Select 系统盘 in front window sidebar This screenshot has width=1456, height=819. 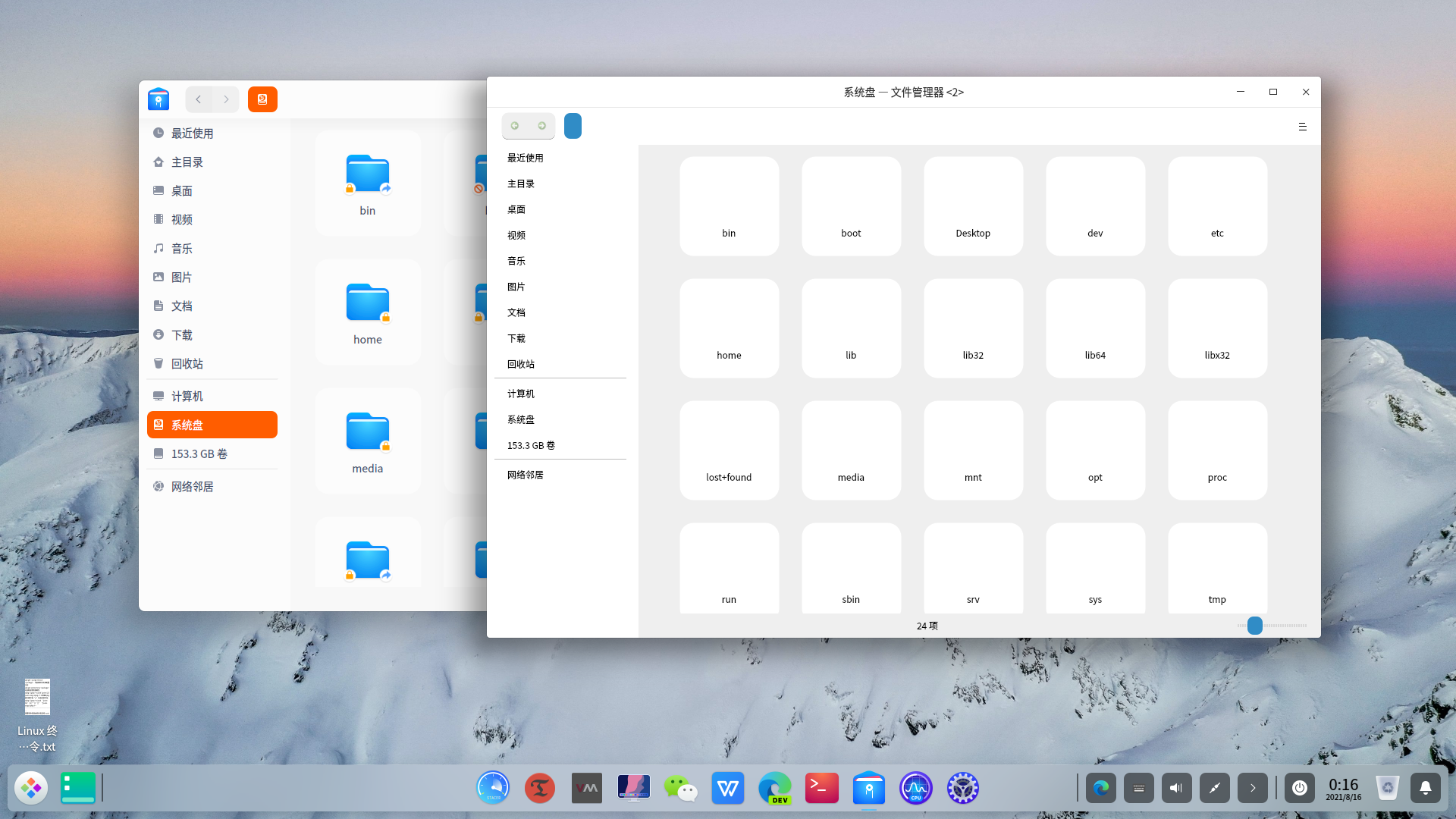point(521,419)
